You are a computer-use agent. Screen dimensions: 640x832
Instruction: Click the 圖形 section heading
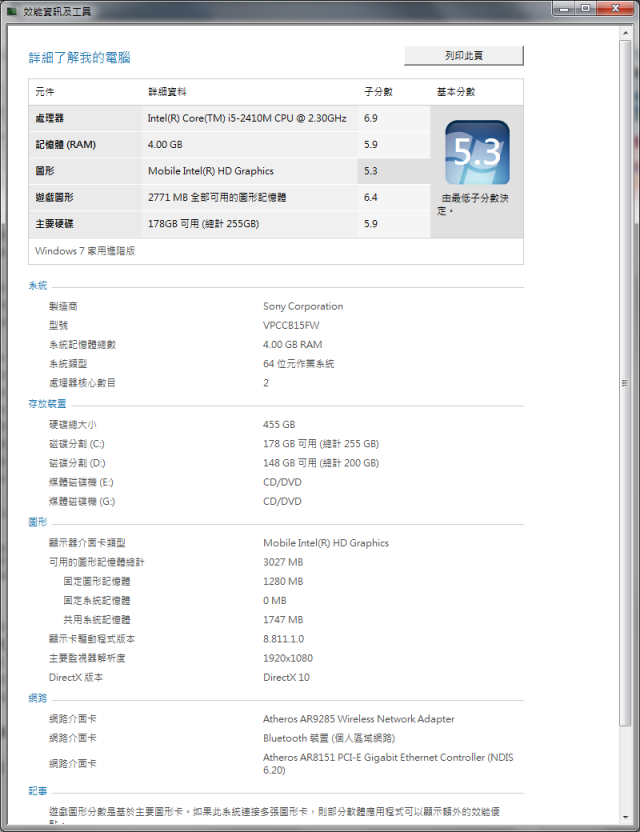coord(38,522)
